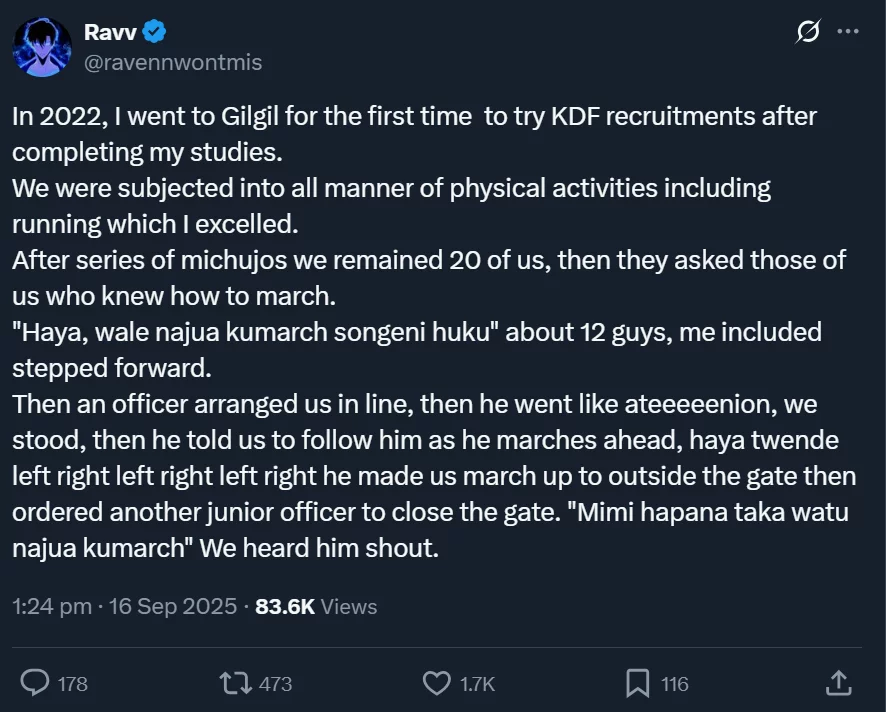This screenshot has width=886, height=712.
Task: Open the three-dot more options menu
Action: tap(848, 32)
